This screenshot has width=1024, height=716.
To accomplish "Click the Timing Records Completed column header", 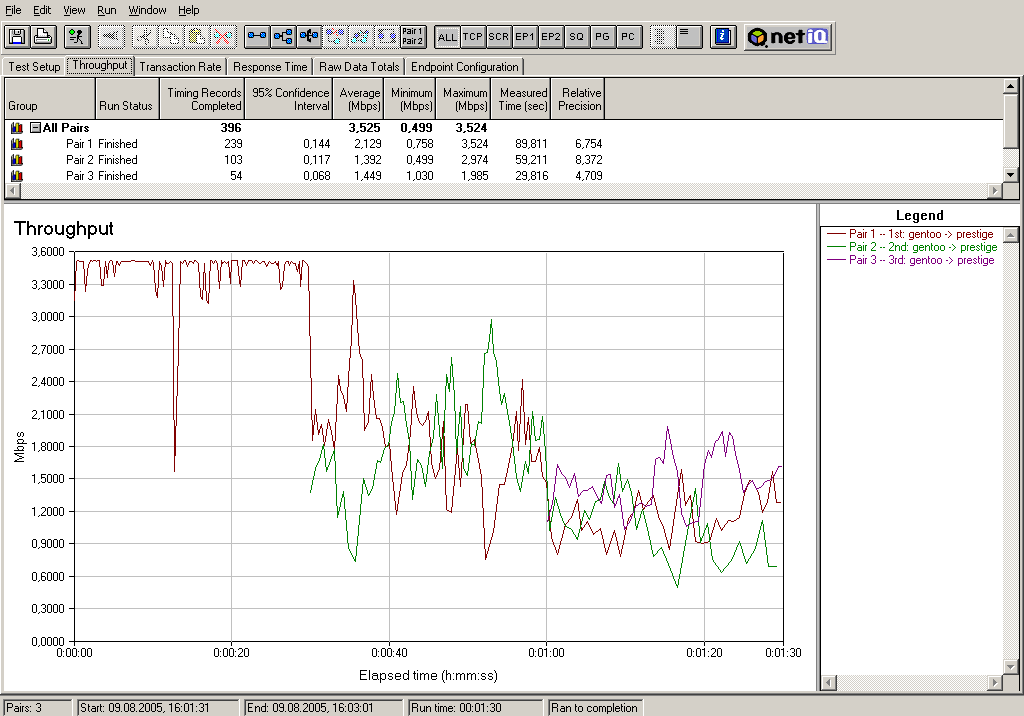I will 204,99.
